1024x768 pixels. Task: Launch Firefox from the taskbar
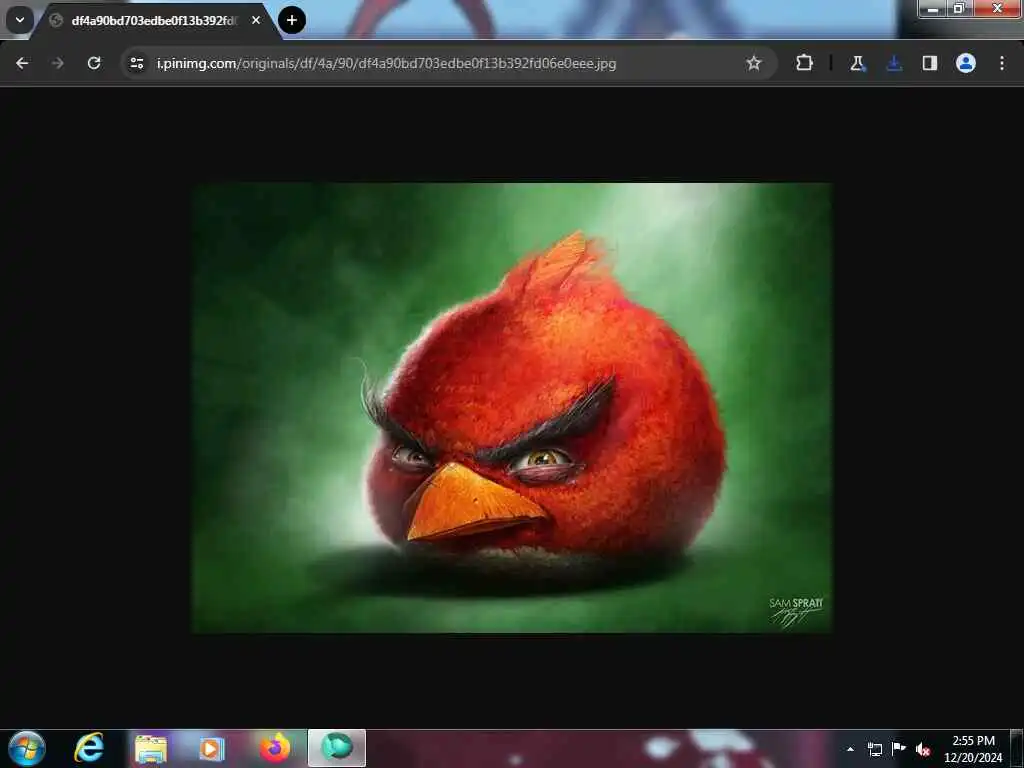275,748
